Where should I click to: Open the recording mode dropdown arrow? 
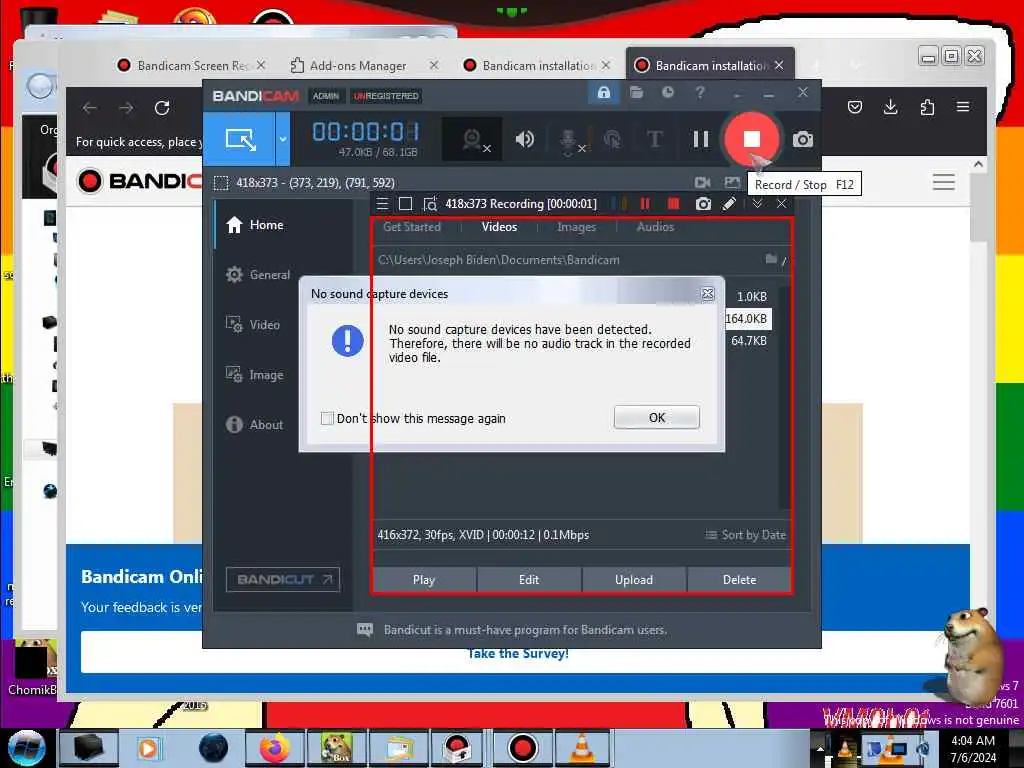pyautogui.click(x=283, y=139)
